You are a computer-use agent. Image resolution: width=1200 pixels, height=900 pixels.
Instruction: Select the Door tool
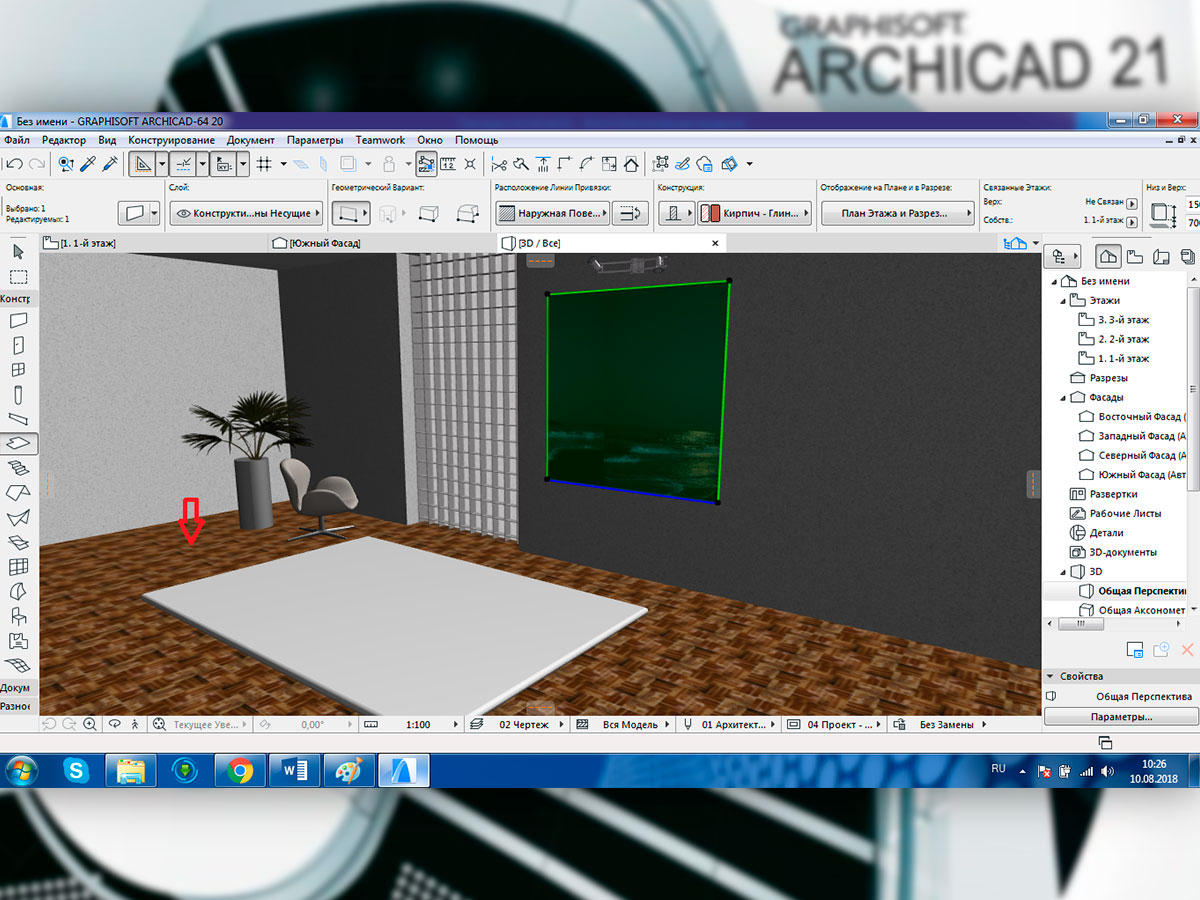(18, 346)
